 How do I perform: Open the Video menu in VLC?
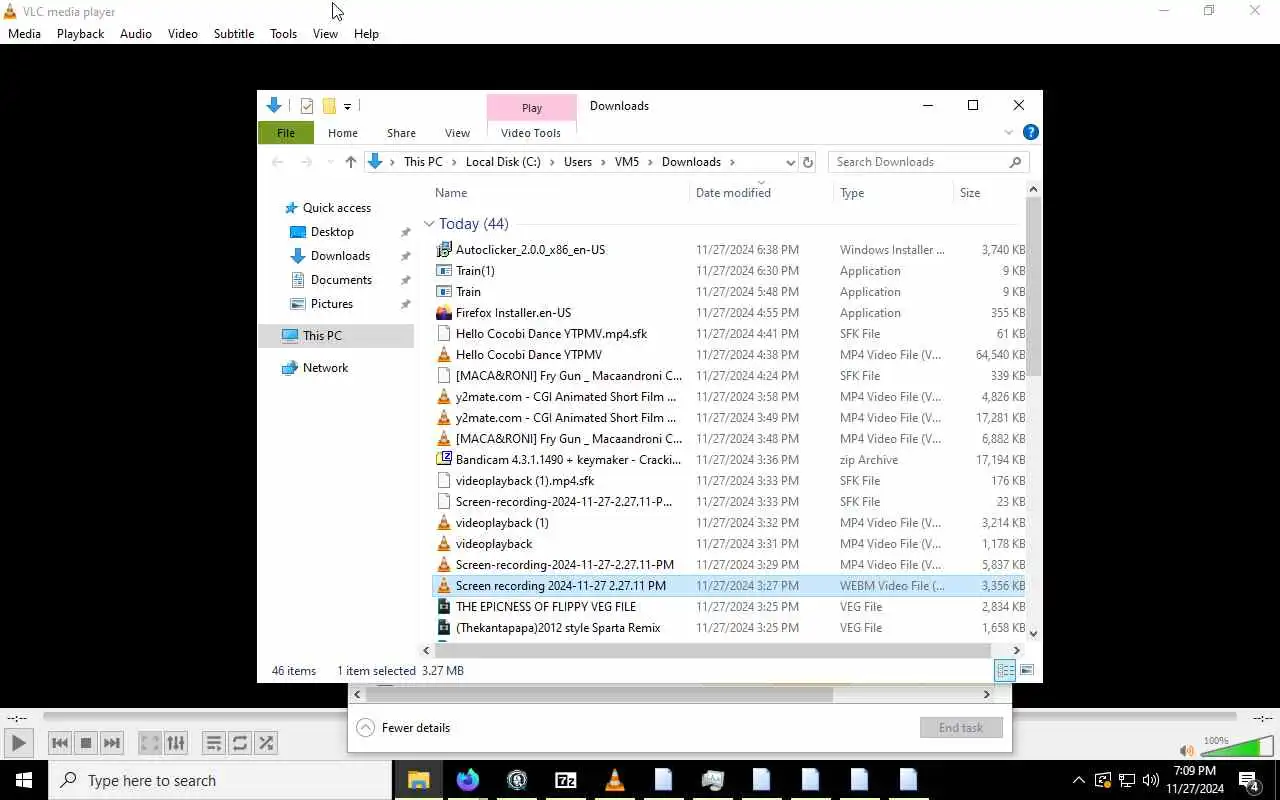tap(182, 33)
